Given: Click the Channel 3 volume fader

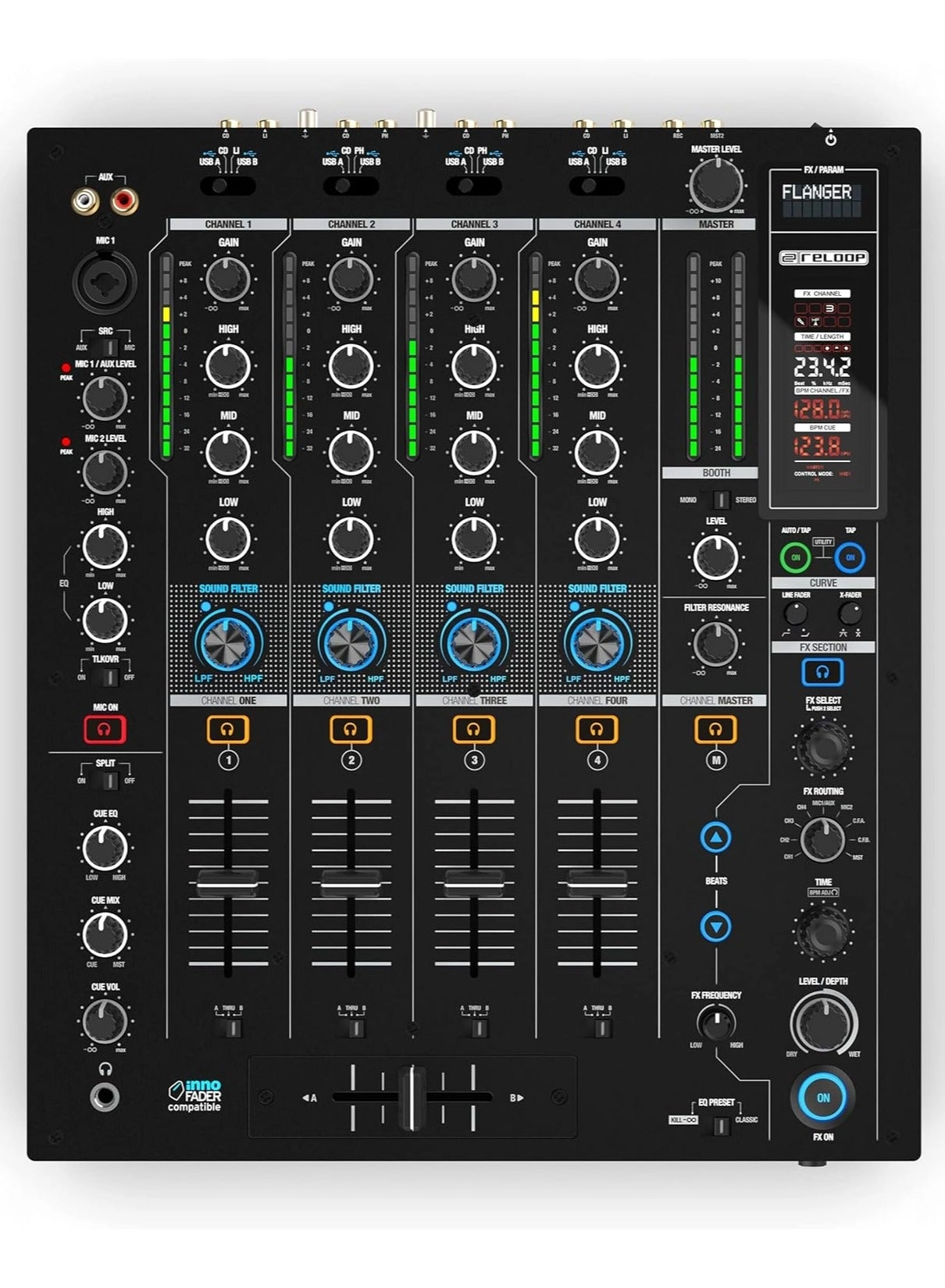Looking at the screenshot, I should (x=473, y=884).
